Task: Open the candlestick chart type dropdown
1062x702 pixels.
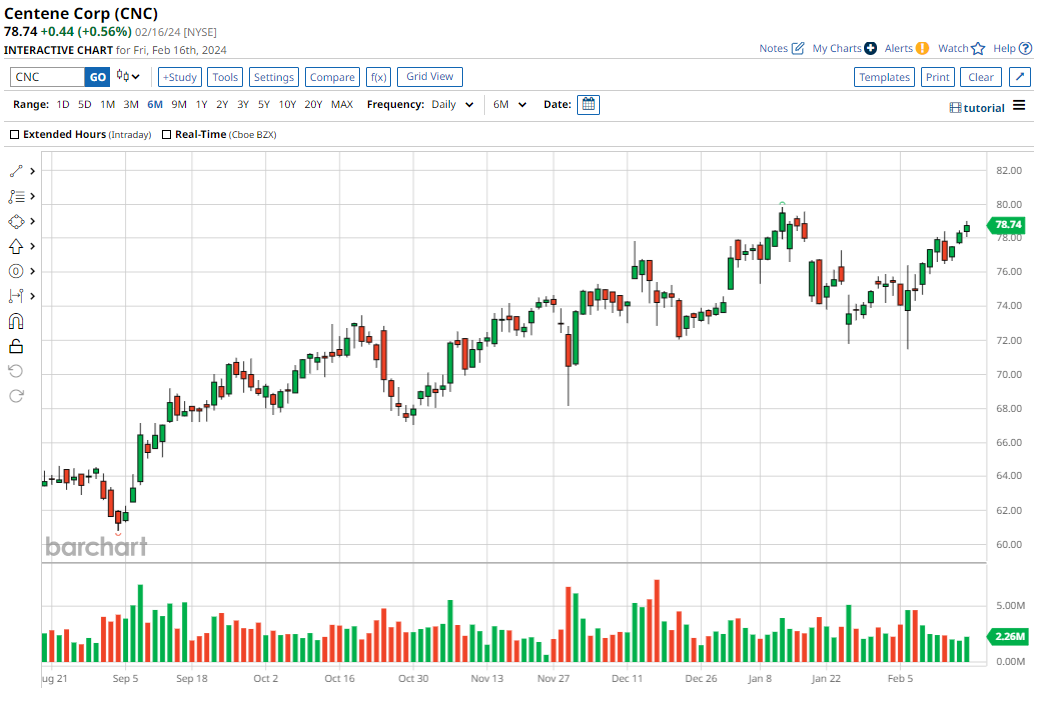Action: [x=128, y=77]
